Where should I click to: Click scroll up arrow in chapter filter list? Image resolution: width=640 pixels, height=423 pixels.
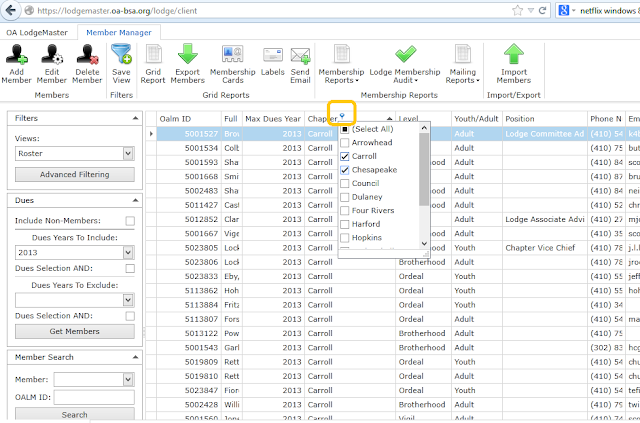click(424, 128)
